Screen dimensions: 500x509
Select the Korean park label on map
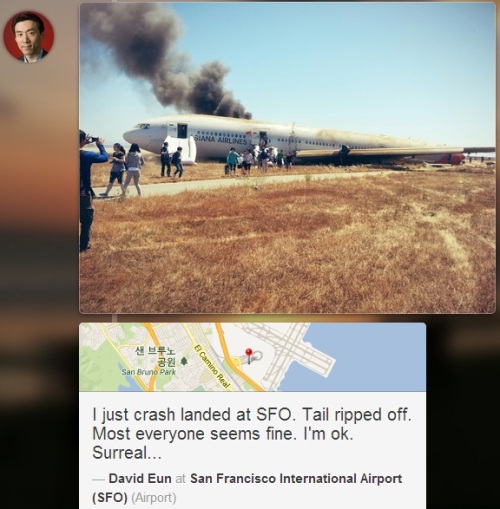coord(155,356)
